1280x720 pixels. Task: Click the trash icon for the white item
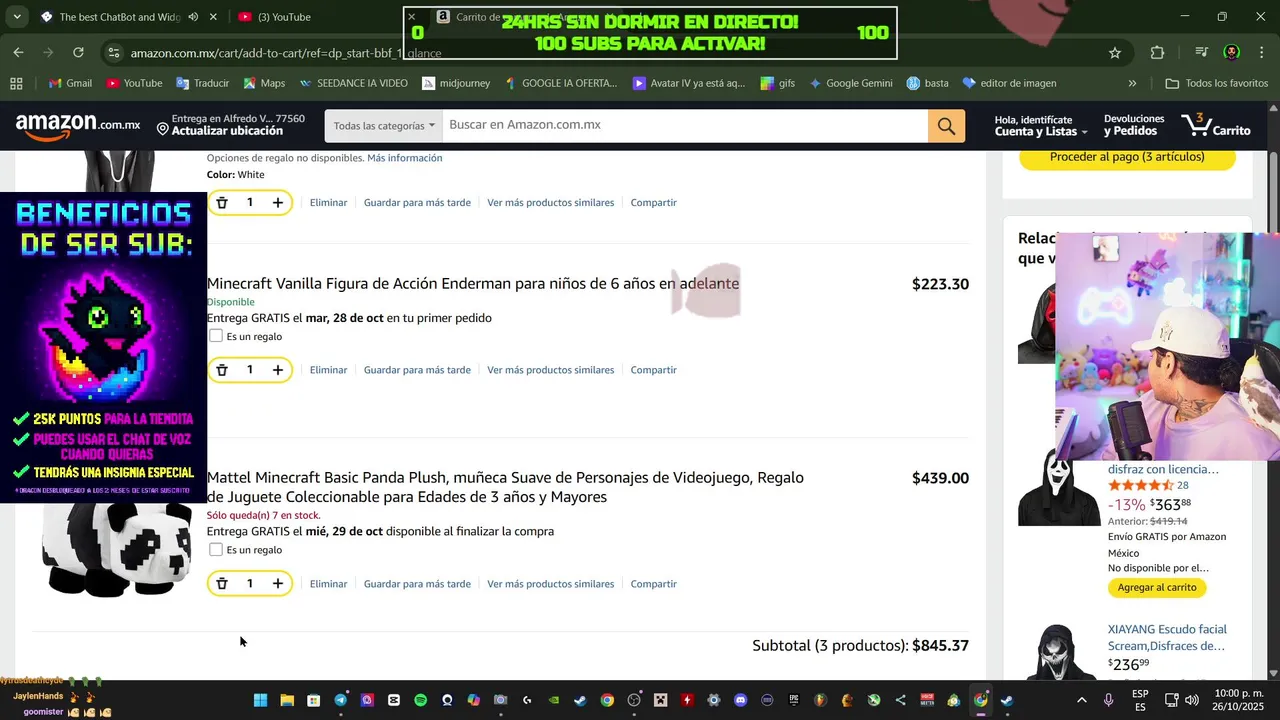222,202
